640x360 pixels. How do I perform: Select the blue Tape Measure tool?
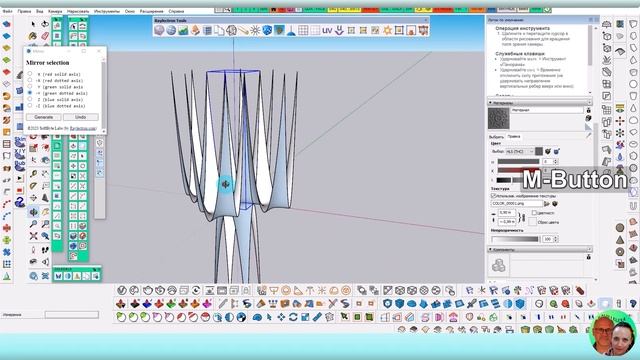pos(317,317)
